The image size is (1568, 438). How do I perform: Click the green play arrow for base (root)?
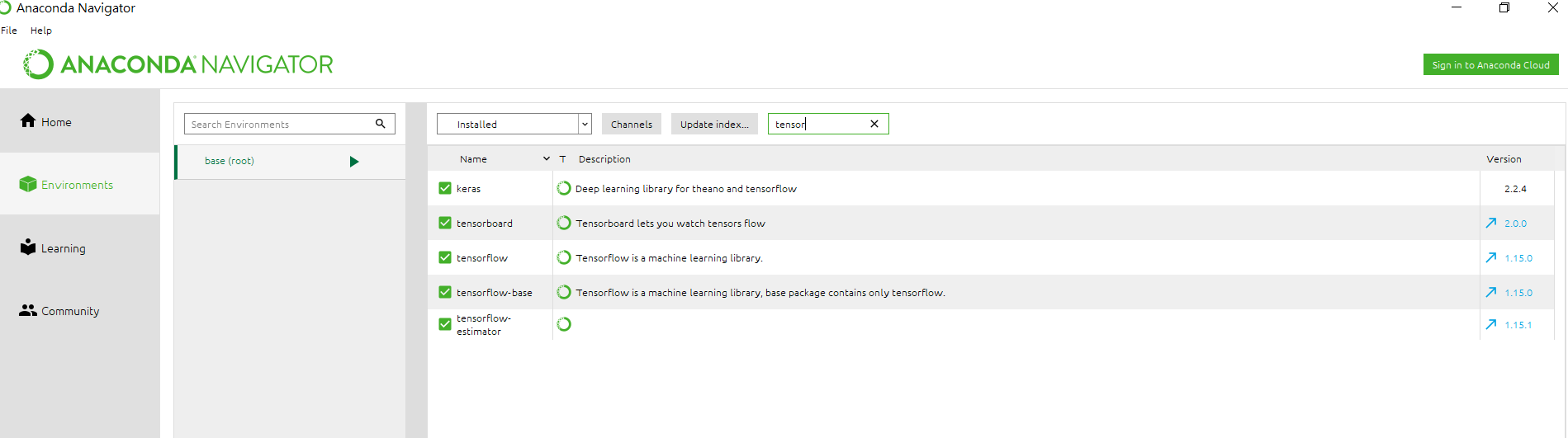pos(354,162)
